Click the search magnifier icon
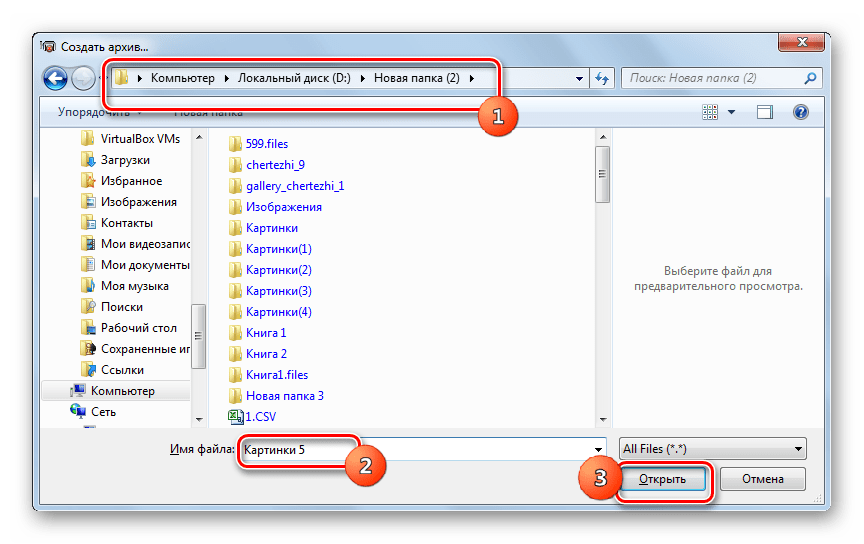Viewport: 864px width, 544px height. pyautogui.click(x=810, y=78)
